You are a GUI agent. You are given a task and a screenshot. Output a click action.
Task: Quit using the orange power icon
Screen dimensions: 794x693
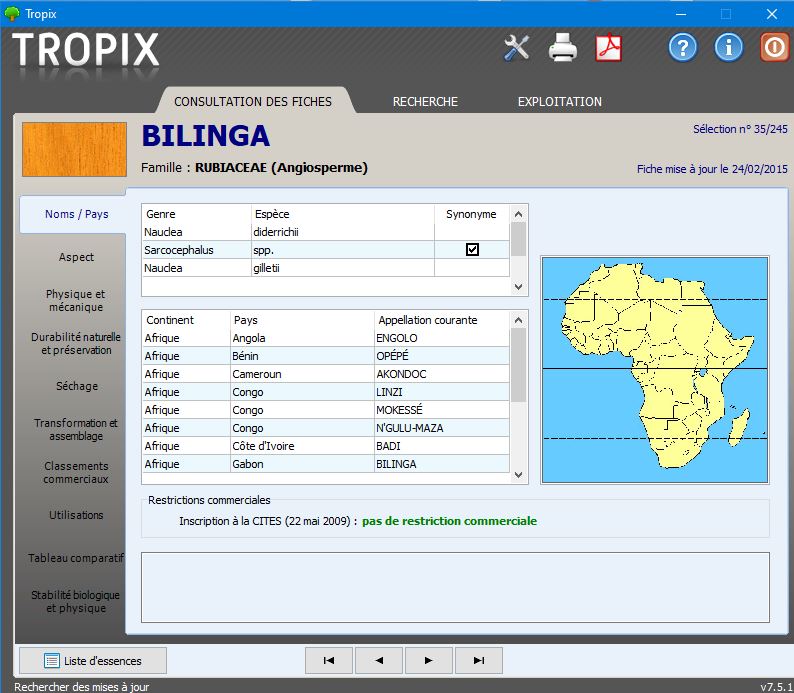775,48
